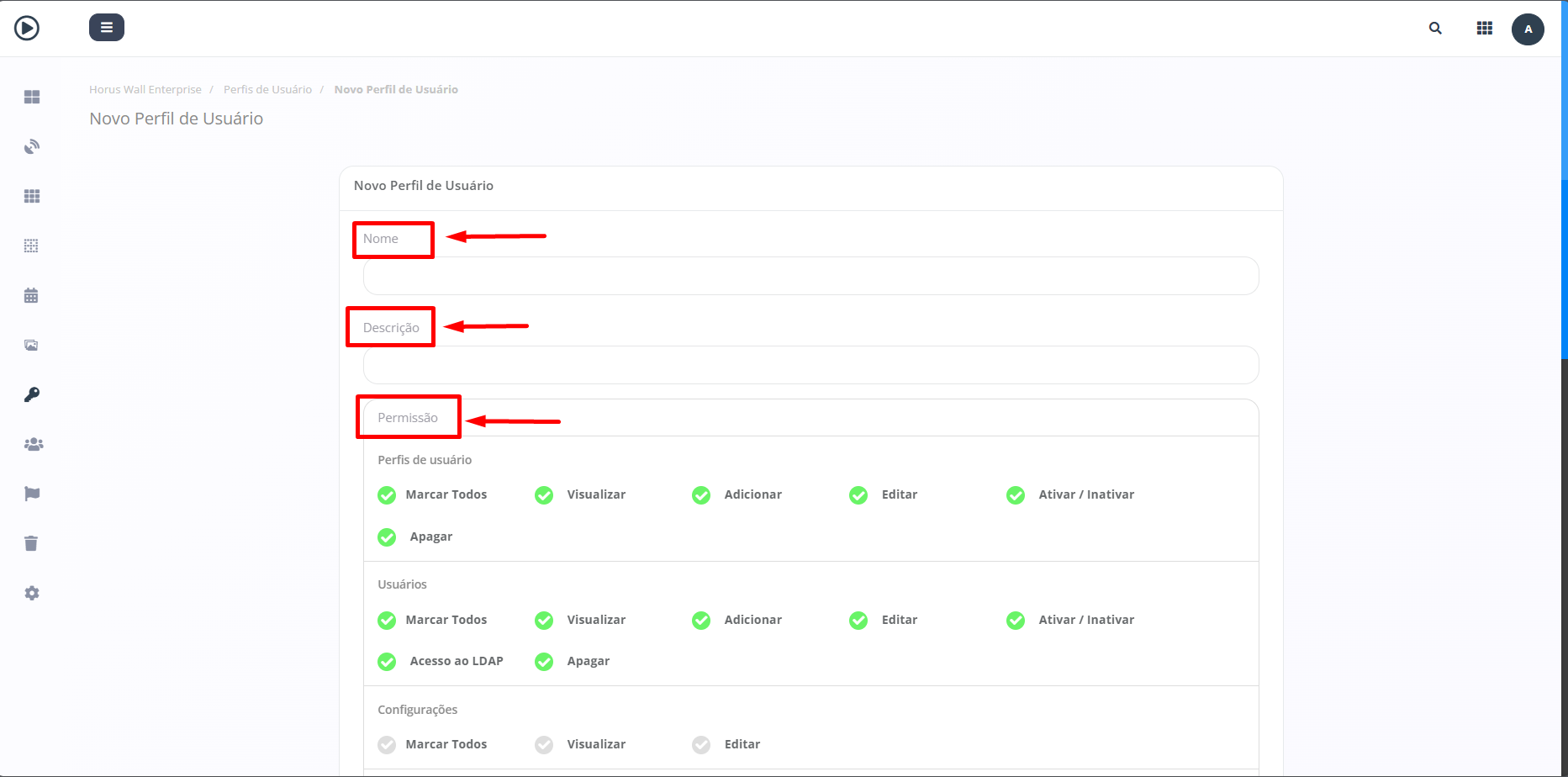Screen dimensions: 1568x777
Task: Open the search magnifier in the top bar
Action: coord(1434,28)
